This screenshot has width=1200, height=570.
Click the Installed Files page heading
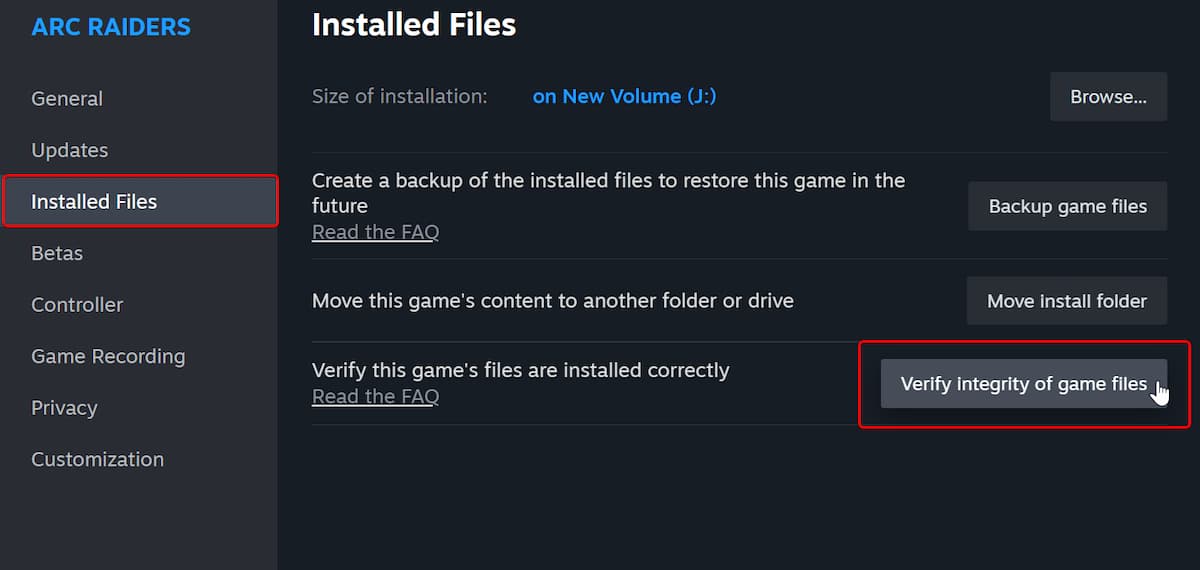[414, 24]
